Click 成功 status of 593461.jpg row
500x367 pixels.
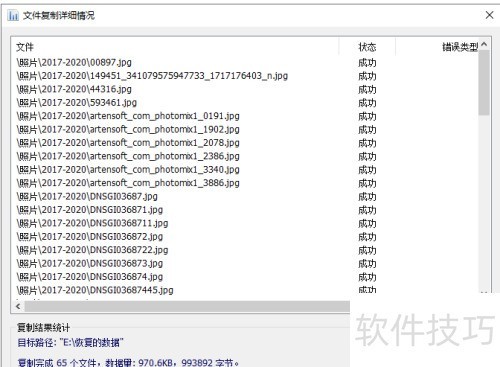(367, 103)
